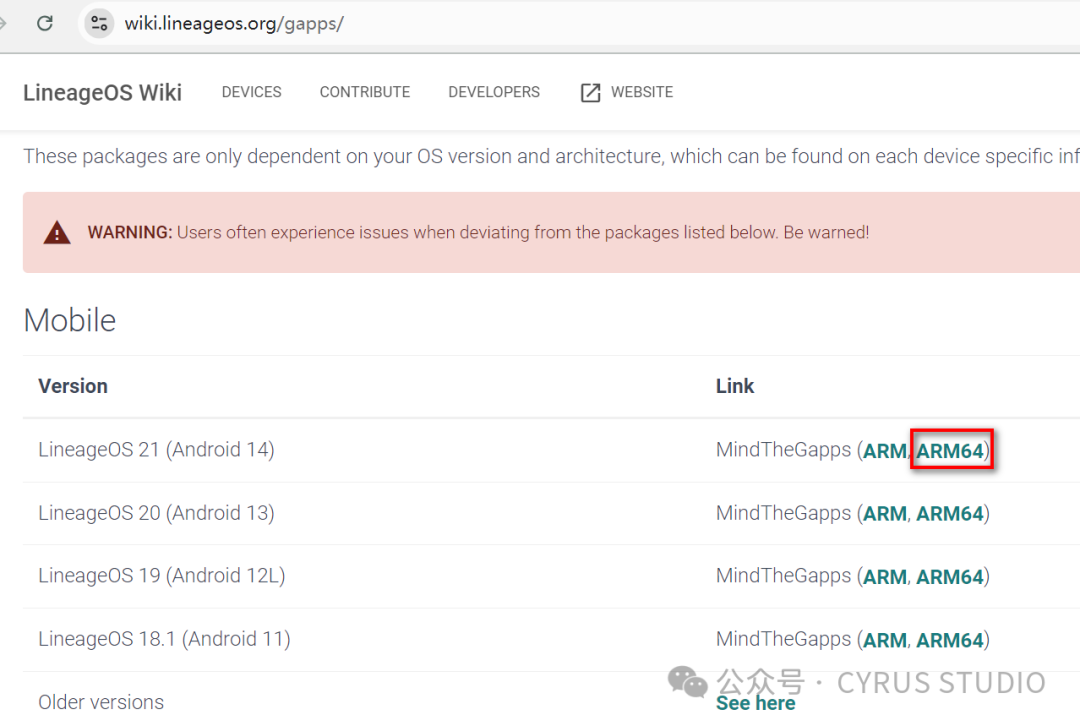Click the 'These packages are only dependent' paragraph
1080x726 pixels.
[551, 156]
